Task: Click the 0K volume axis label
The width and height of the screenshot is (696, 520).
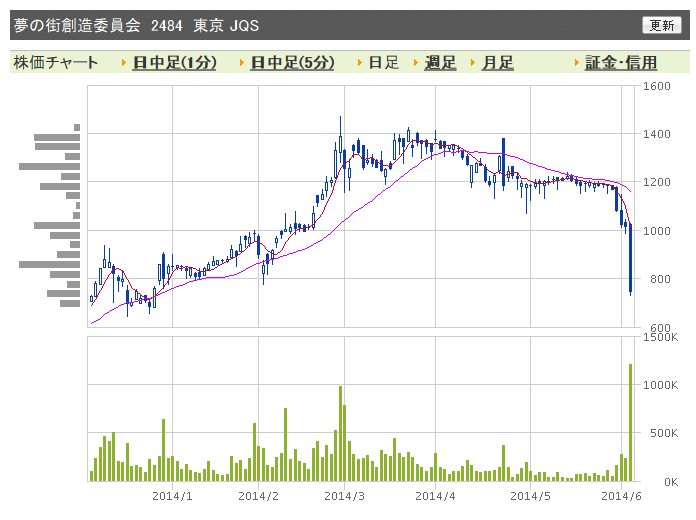Action: [671, 482]
